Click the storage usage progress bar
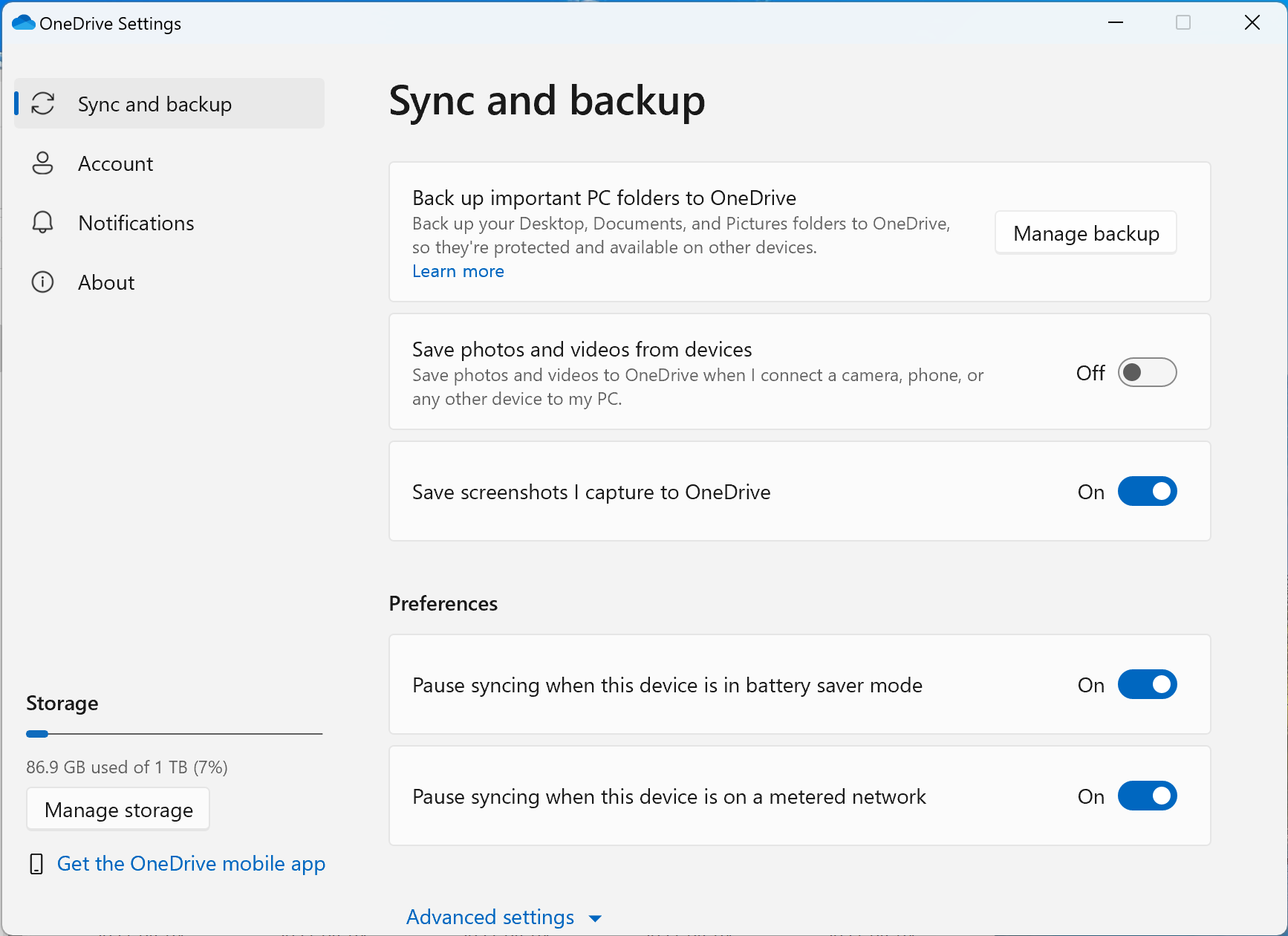This screenshot has height=936, width=1288. [x=174, y=734]
